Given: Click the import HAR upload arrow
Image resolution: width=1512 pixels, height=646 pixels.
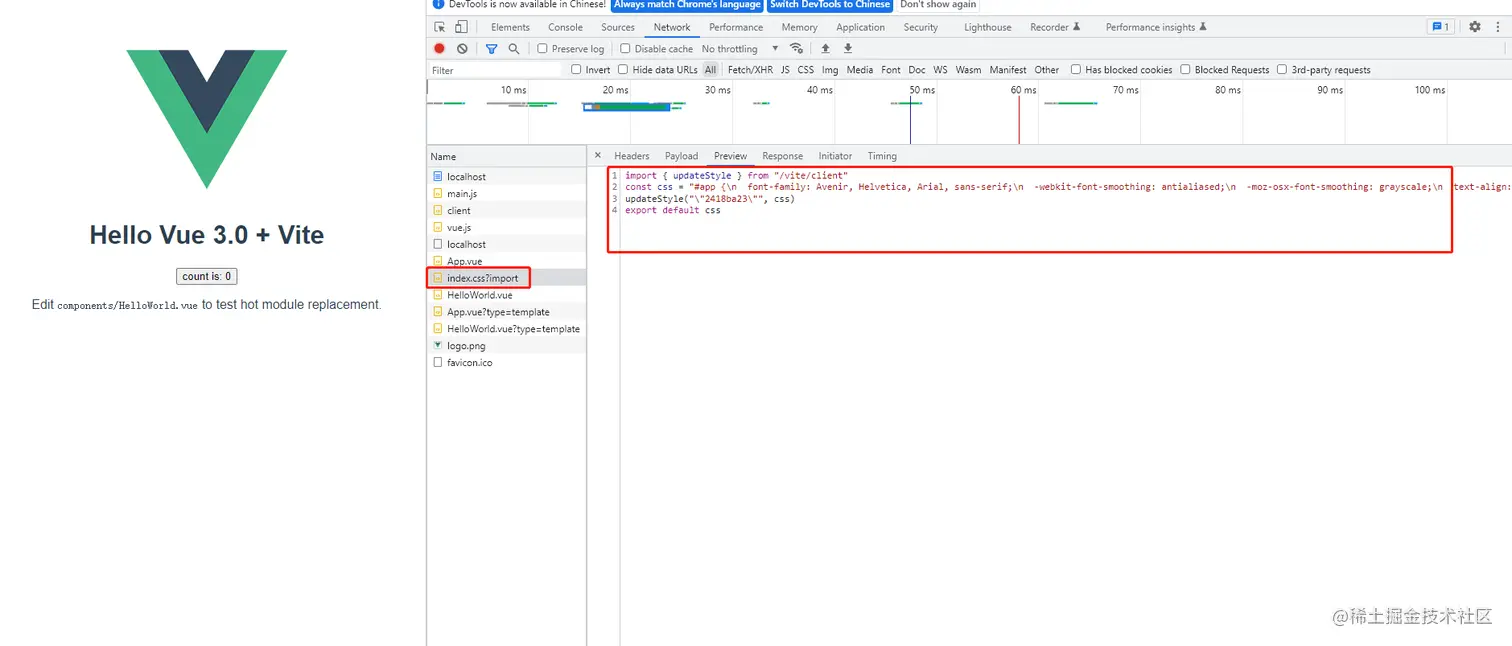Looking at the screenshot, I should (825, 48).
